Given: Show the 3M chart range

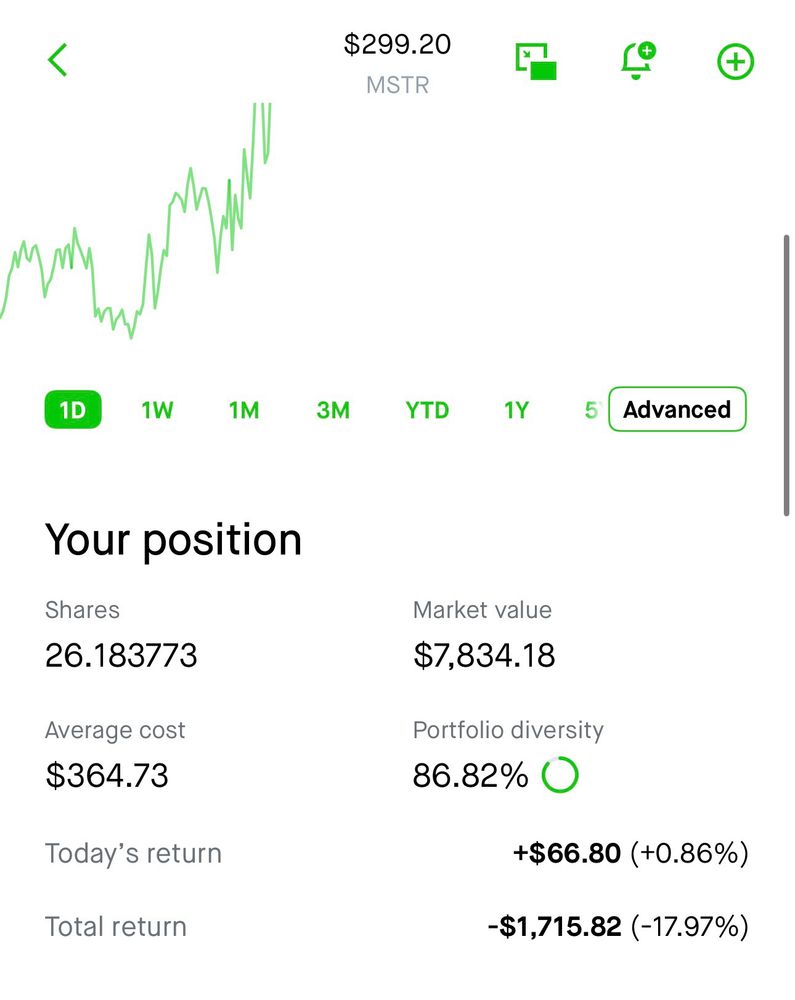Looking at the screenshot, I should (333, 410).
